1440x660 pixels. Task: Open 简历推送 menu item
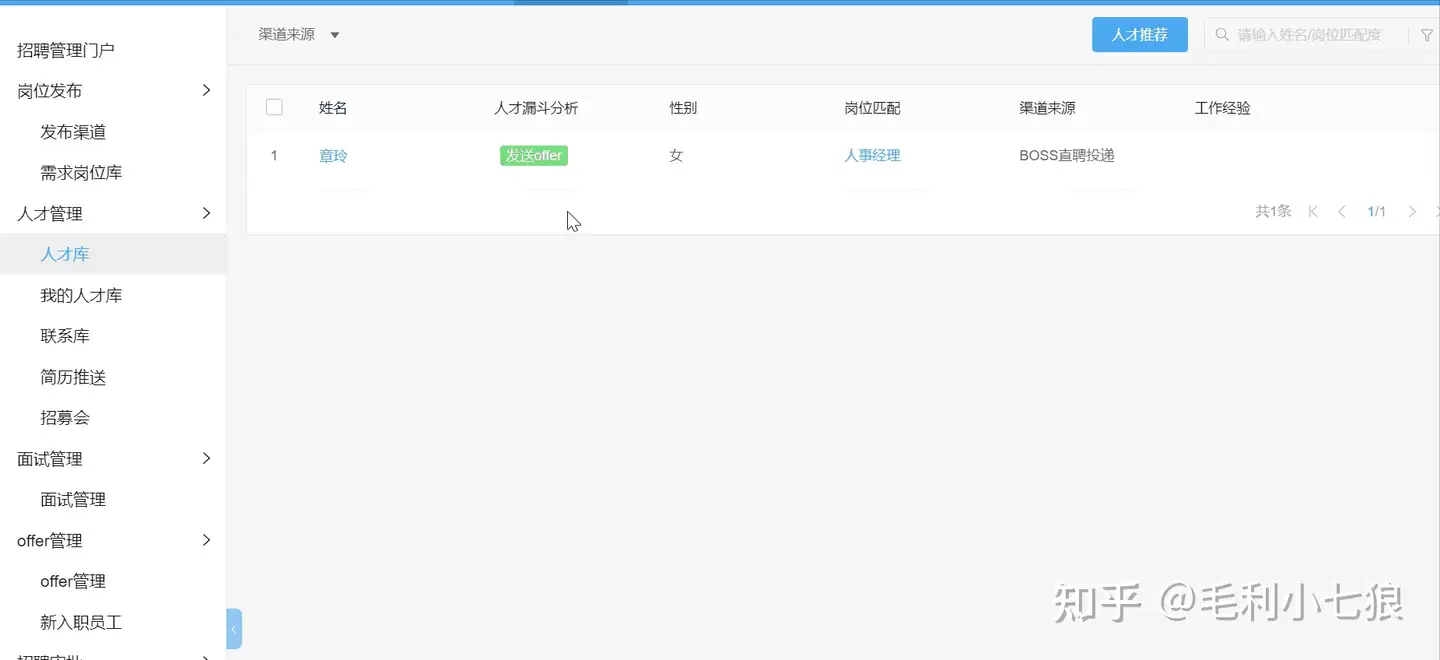tap(73, 377)
